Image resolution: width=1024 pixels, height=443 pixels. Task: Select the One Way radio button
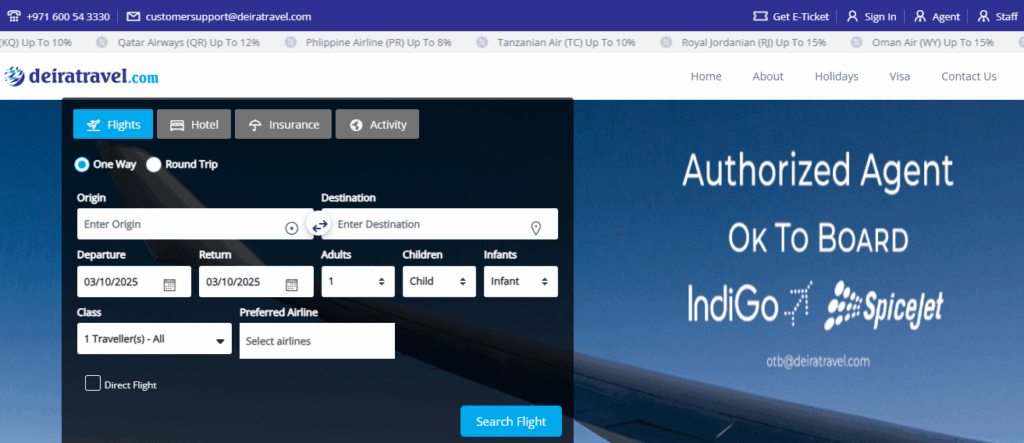(x=82, y=165)
